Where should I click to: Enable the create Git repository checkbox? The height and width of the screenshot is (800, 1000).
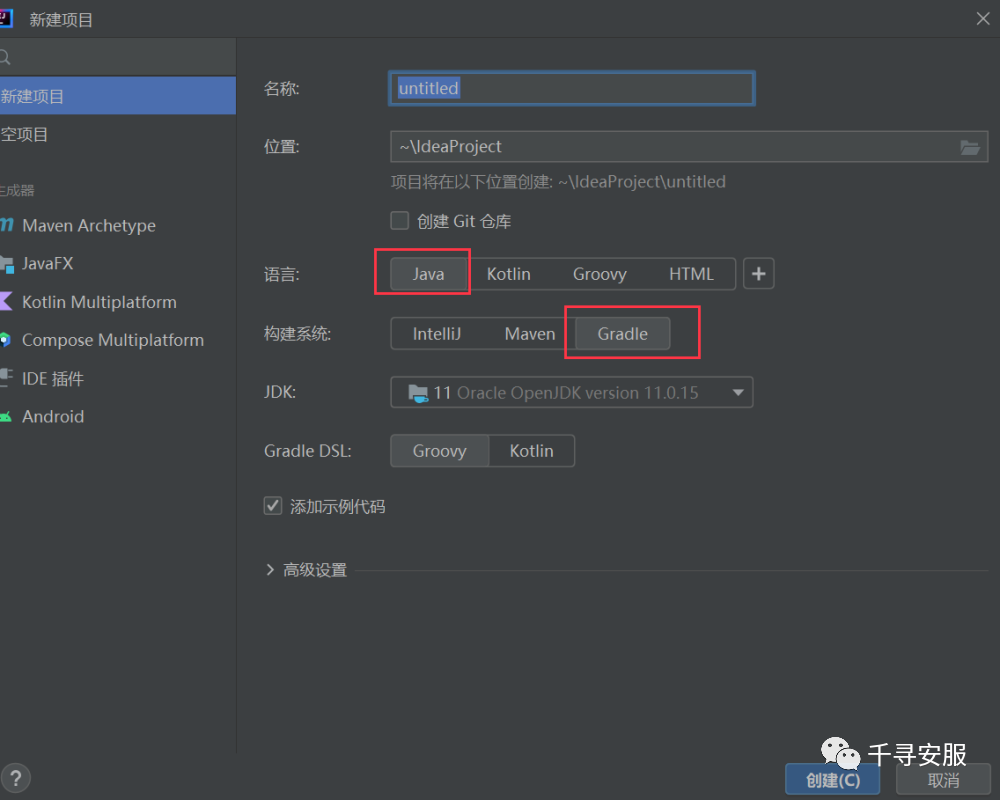(x=400, y=221)
